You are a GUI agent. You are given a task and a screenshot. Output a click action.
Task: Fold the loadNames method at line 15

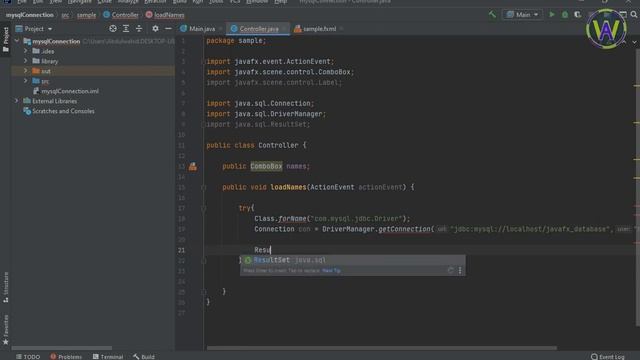pos(204,187)
